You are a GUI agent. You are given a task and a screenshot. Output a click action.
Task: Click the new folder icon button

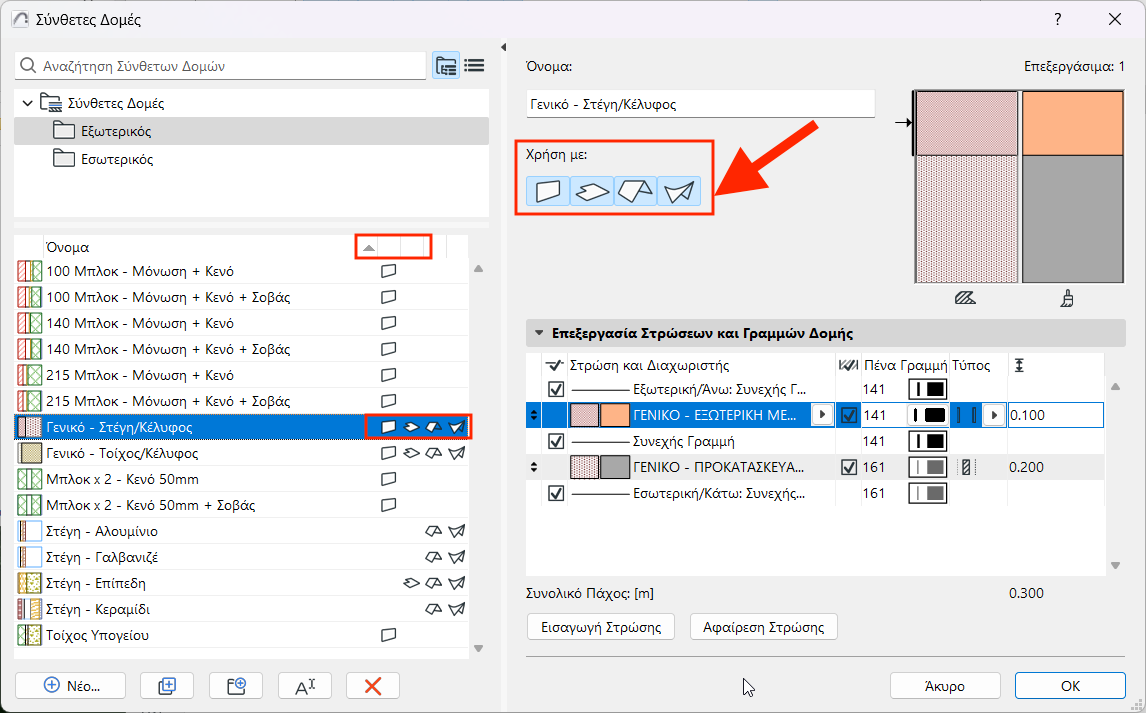tap(236, 686)
